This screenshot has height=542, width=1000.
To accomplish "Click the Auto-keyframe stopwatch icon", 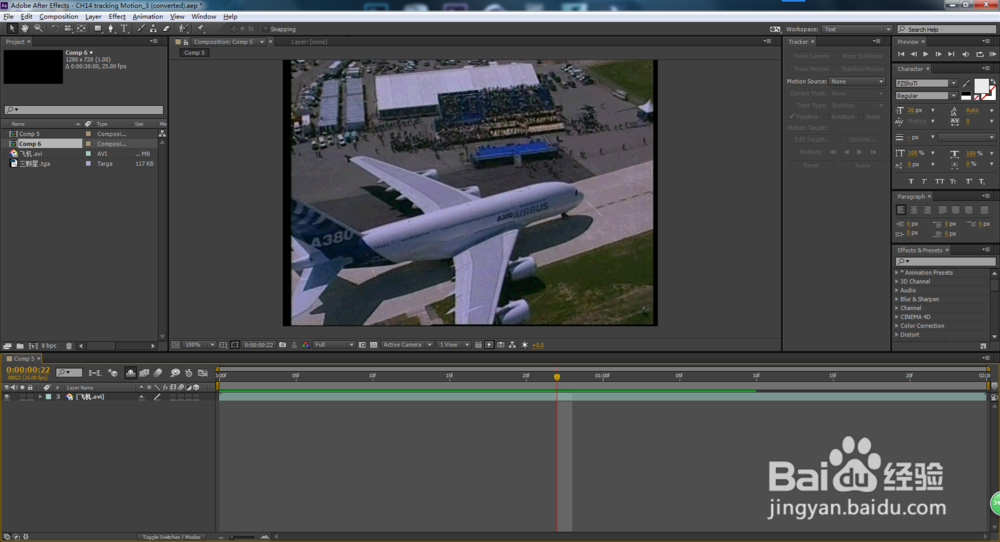I will tap(189, 373).
